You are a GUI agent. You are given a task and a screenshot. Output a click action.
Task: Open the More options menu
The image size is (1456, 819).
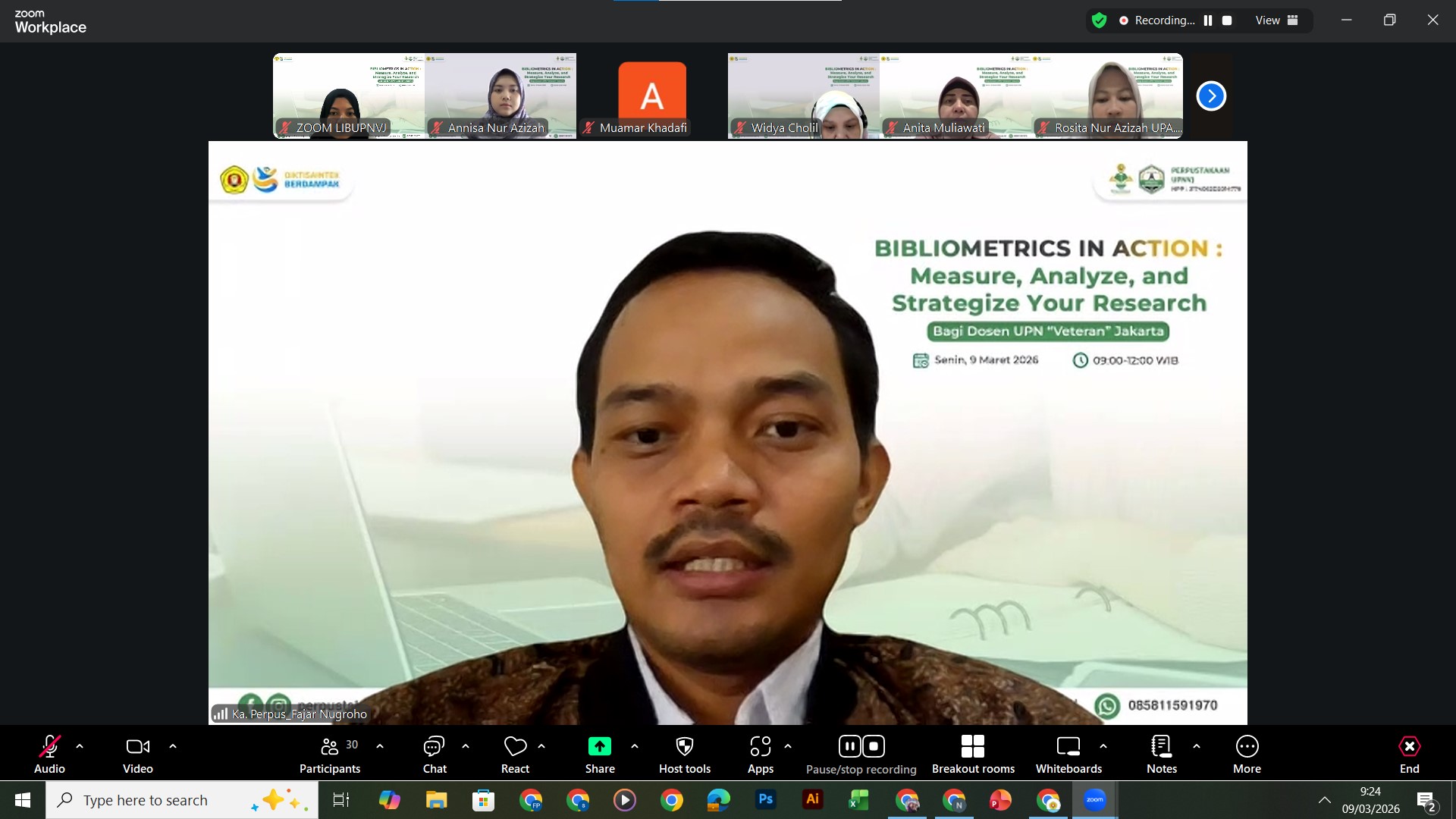(x=1247, y=747)
